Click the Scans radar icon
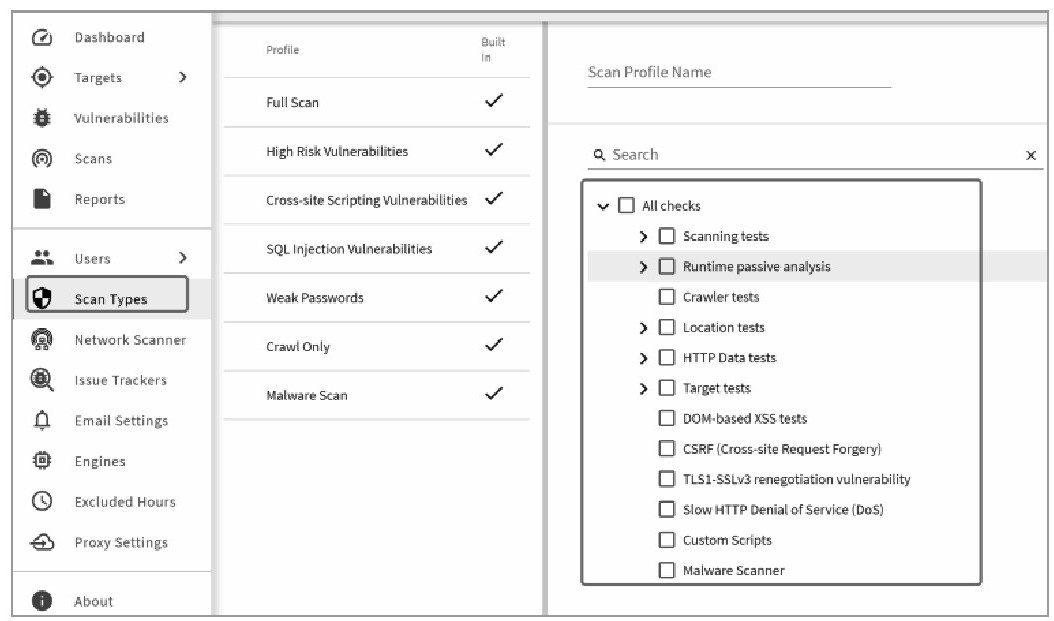The width and height of the screenshot is (1054, 621). point(42,159)
